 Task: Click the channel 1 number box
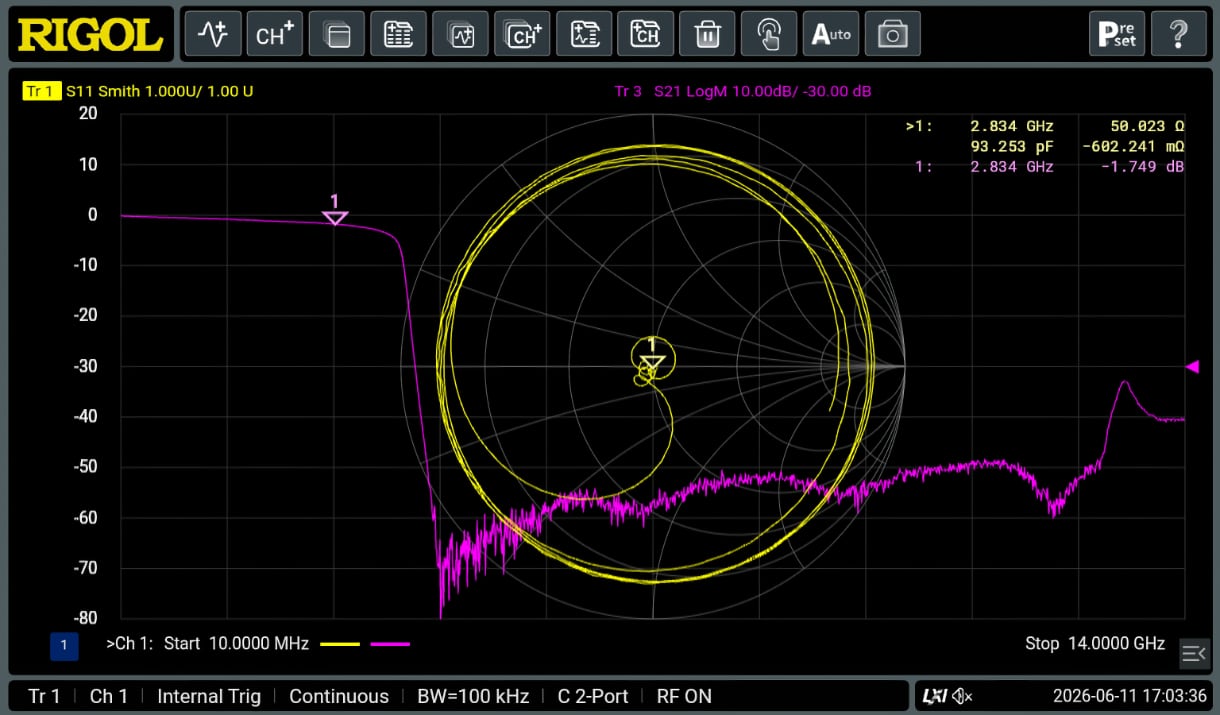click(x=64, y=646)
